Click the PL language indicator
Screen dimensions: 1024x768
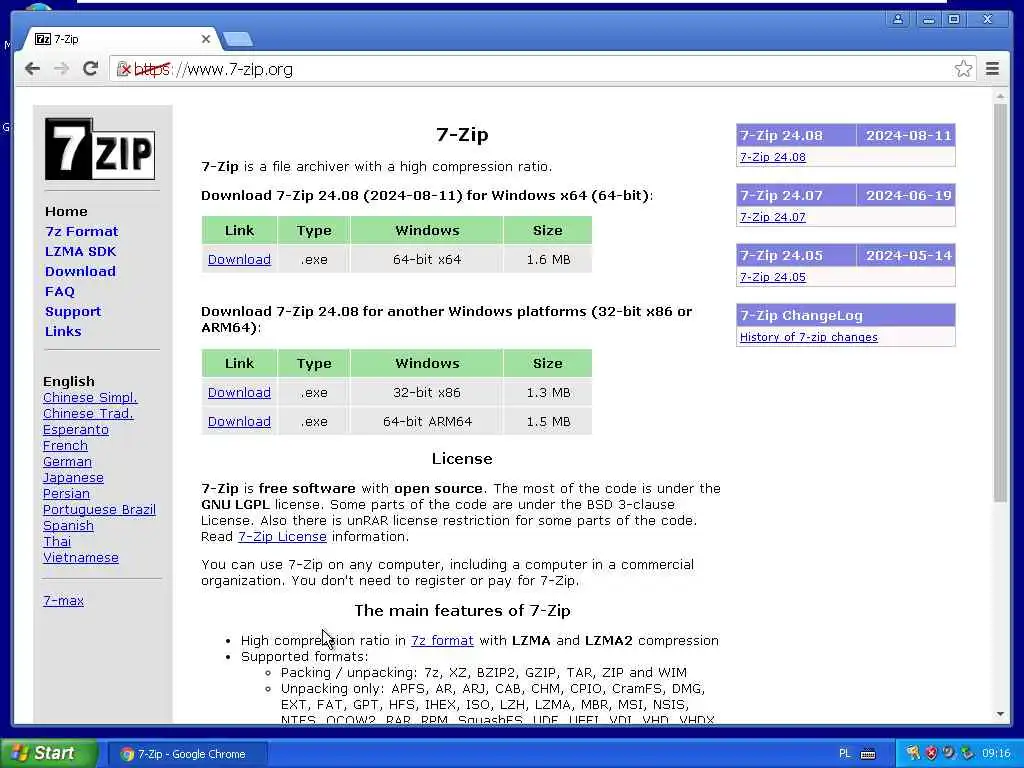[x=844, y=754]
